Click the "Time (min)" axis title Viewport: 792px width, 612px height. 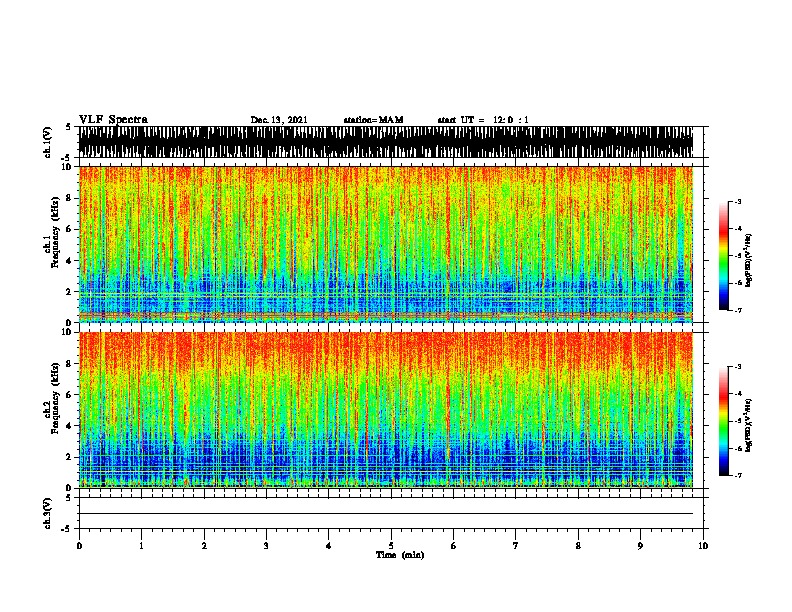pos(400,555)
